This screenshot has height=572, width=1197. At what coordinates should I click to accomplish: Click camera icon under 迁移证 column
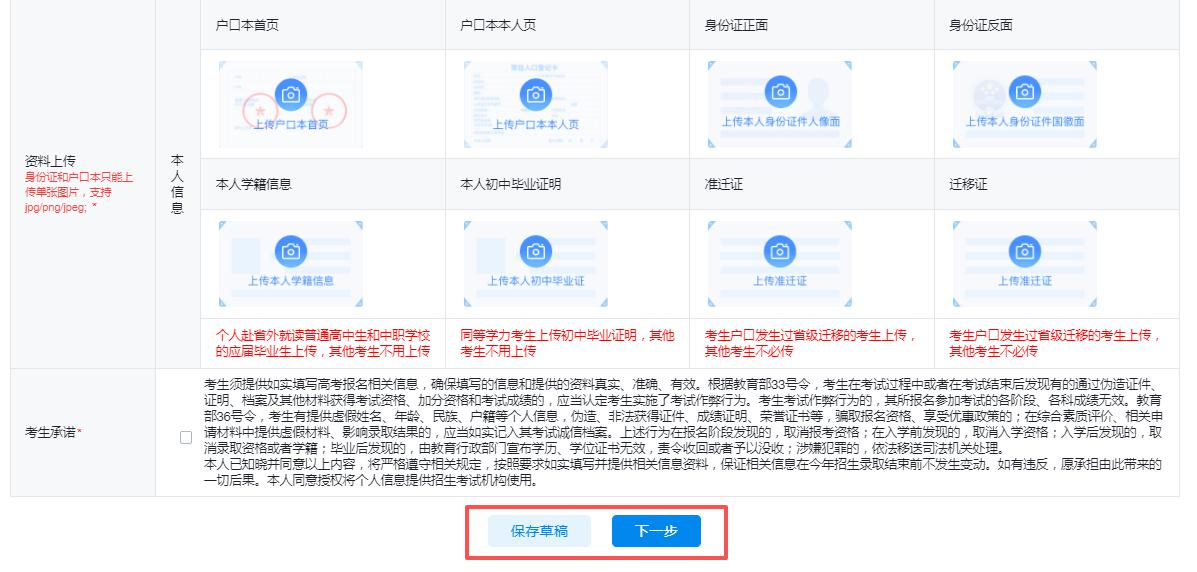pos(1024,251)
